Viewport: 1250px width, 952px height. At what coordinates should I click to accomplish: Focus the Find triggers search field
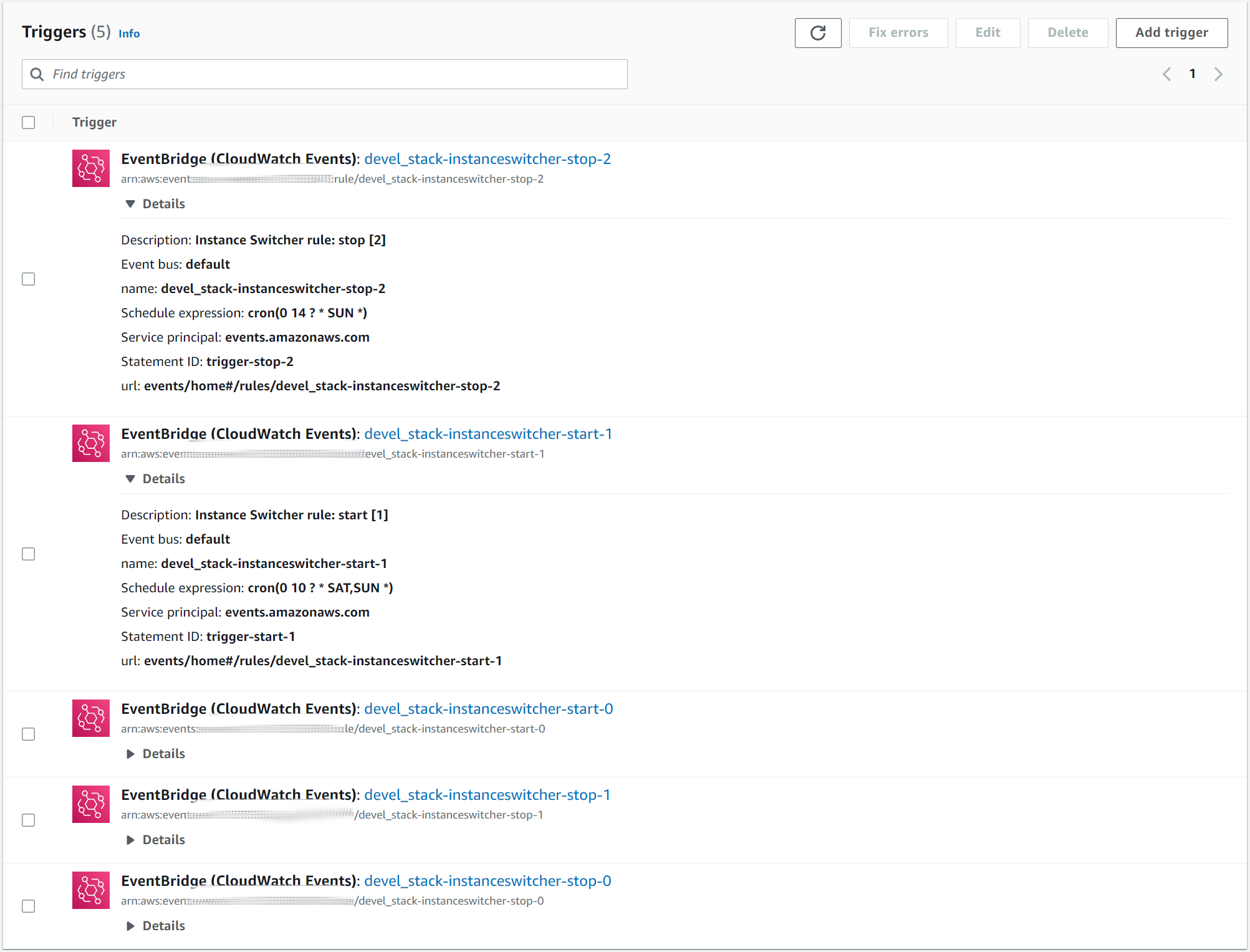coord(324,74)
